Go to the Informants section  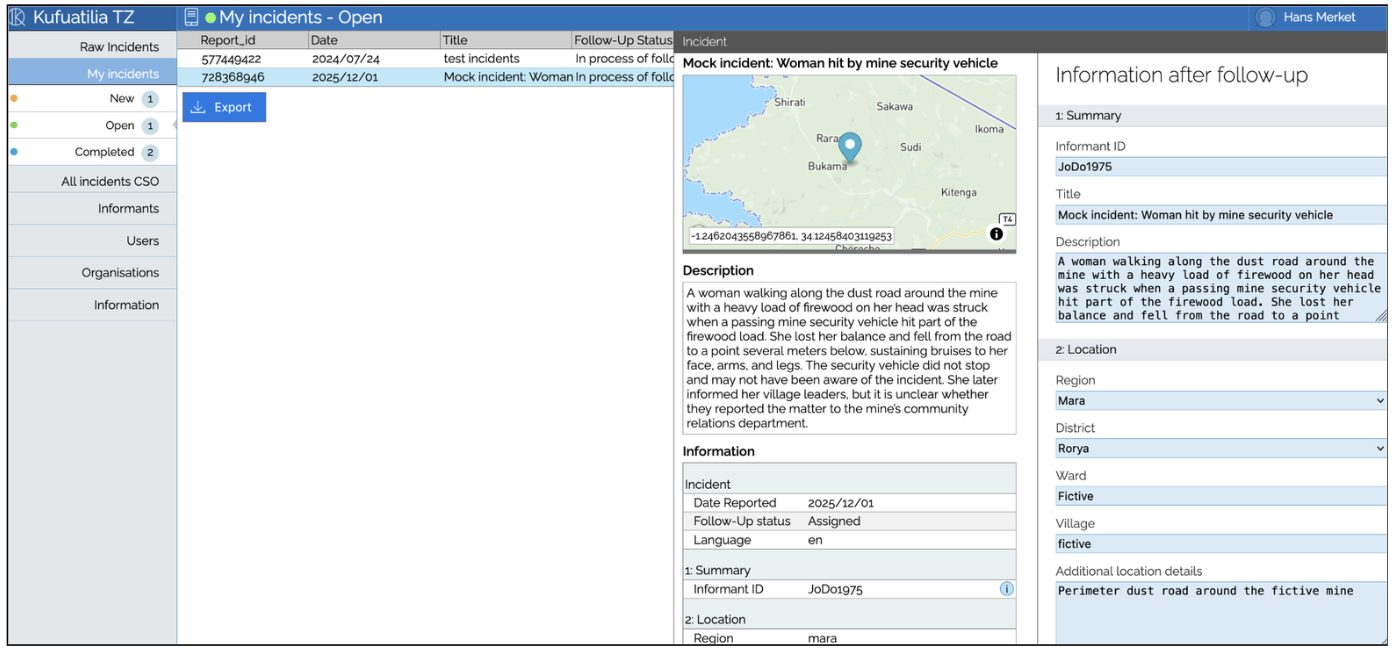(128, 209)
